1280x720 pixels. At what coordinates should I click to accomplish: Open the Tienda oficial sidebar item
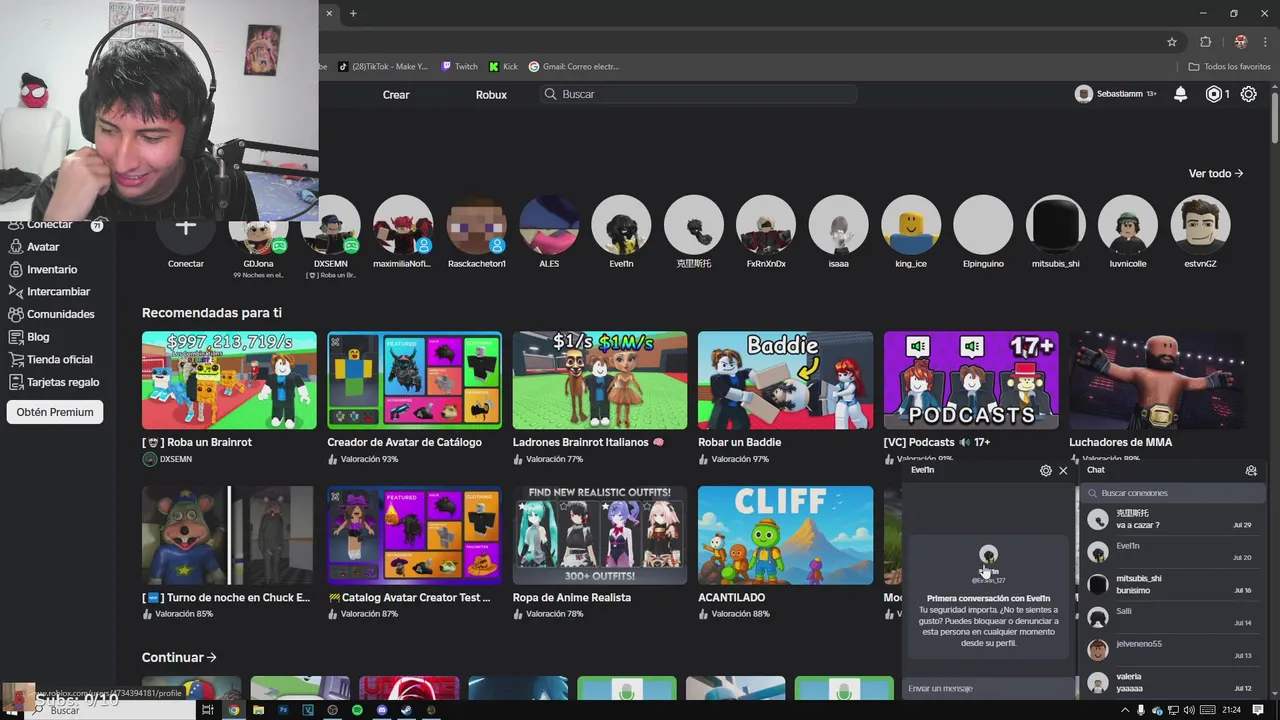[x=50, y=359]
